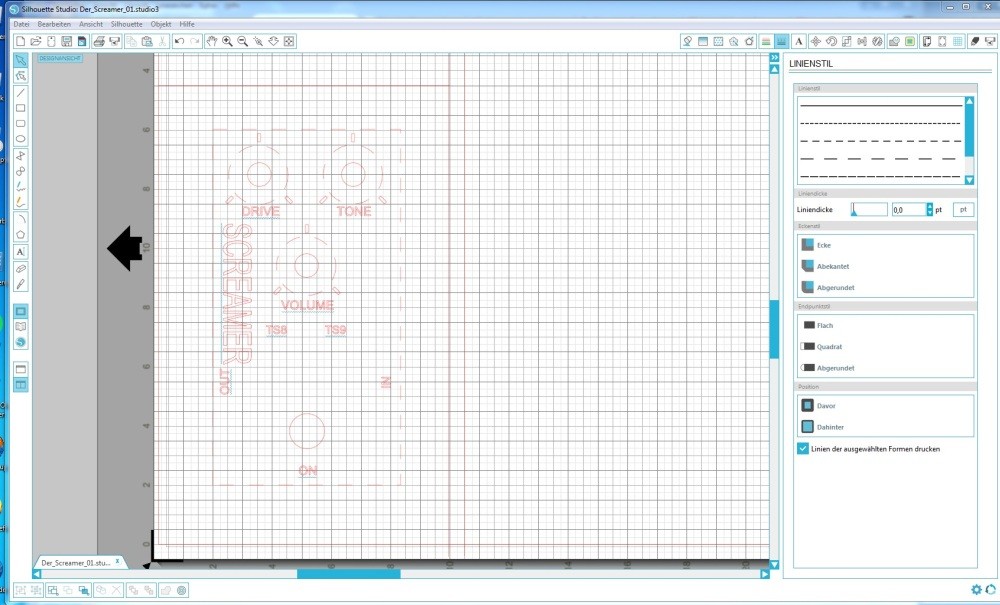Close the Der_Screamer_01 tab with its x

click(x=117, y=562)
